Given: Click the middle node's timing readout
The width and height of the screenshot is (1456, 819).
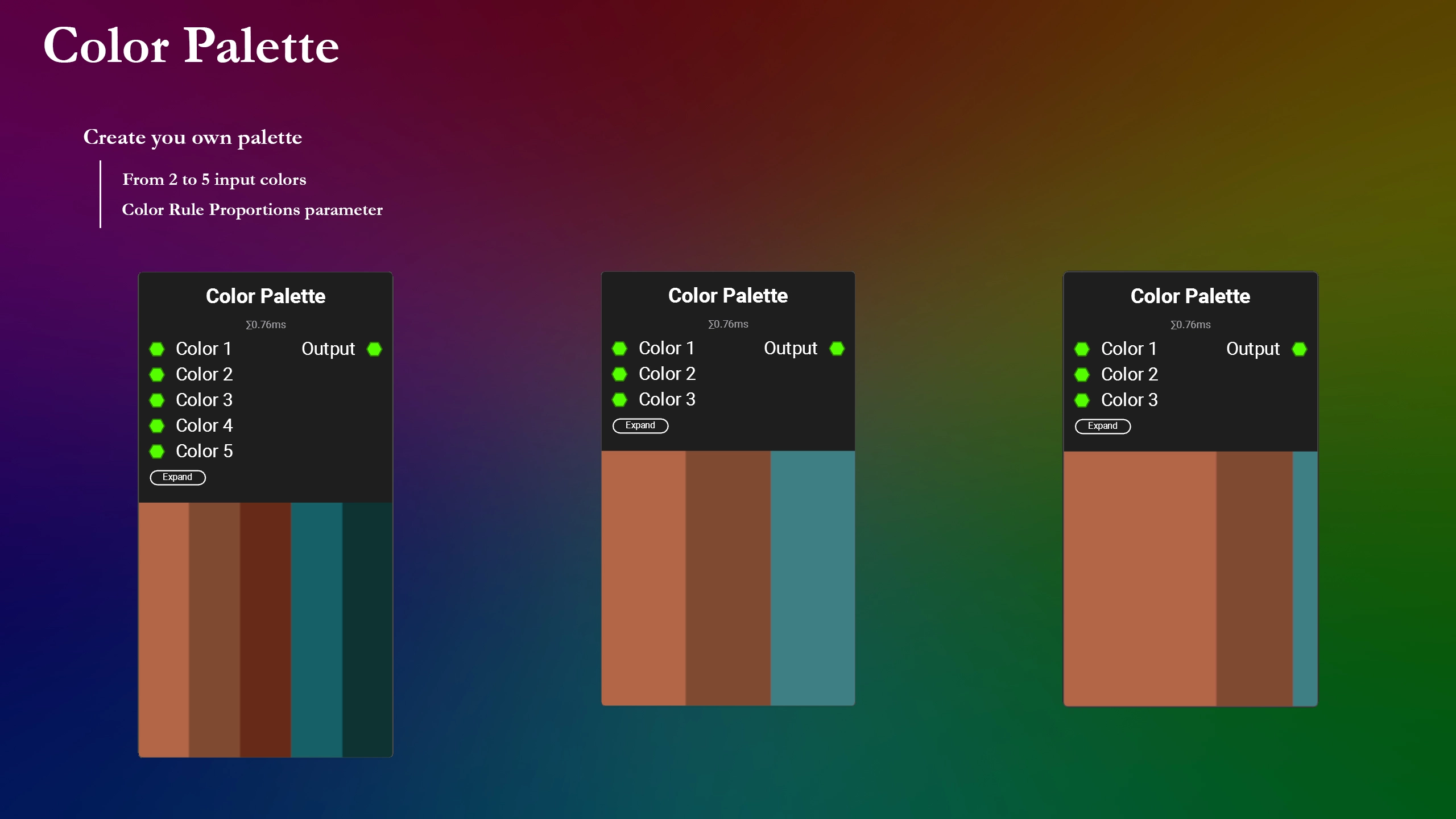Looking at the screenshot, I should click(x=727, y=324).
